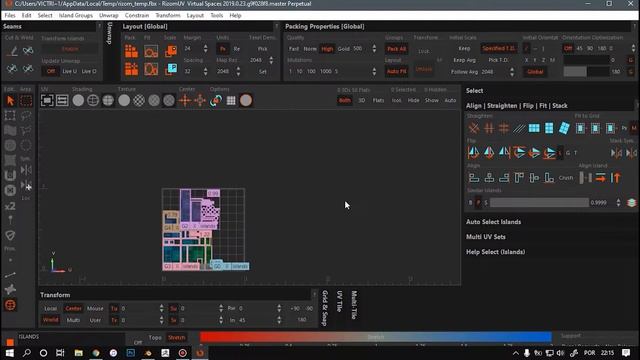The image size is (640, 360).
Task: Click the shield icon in left toolbar
Action: coord(10,236)
